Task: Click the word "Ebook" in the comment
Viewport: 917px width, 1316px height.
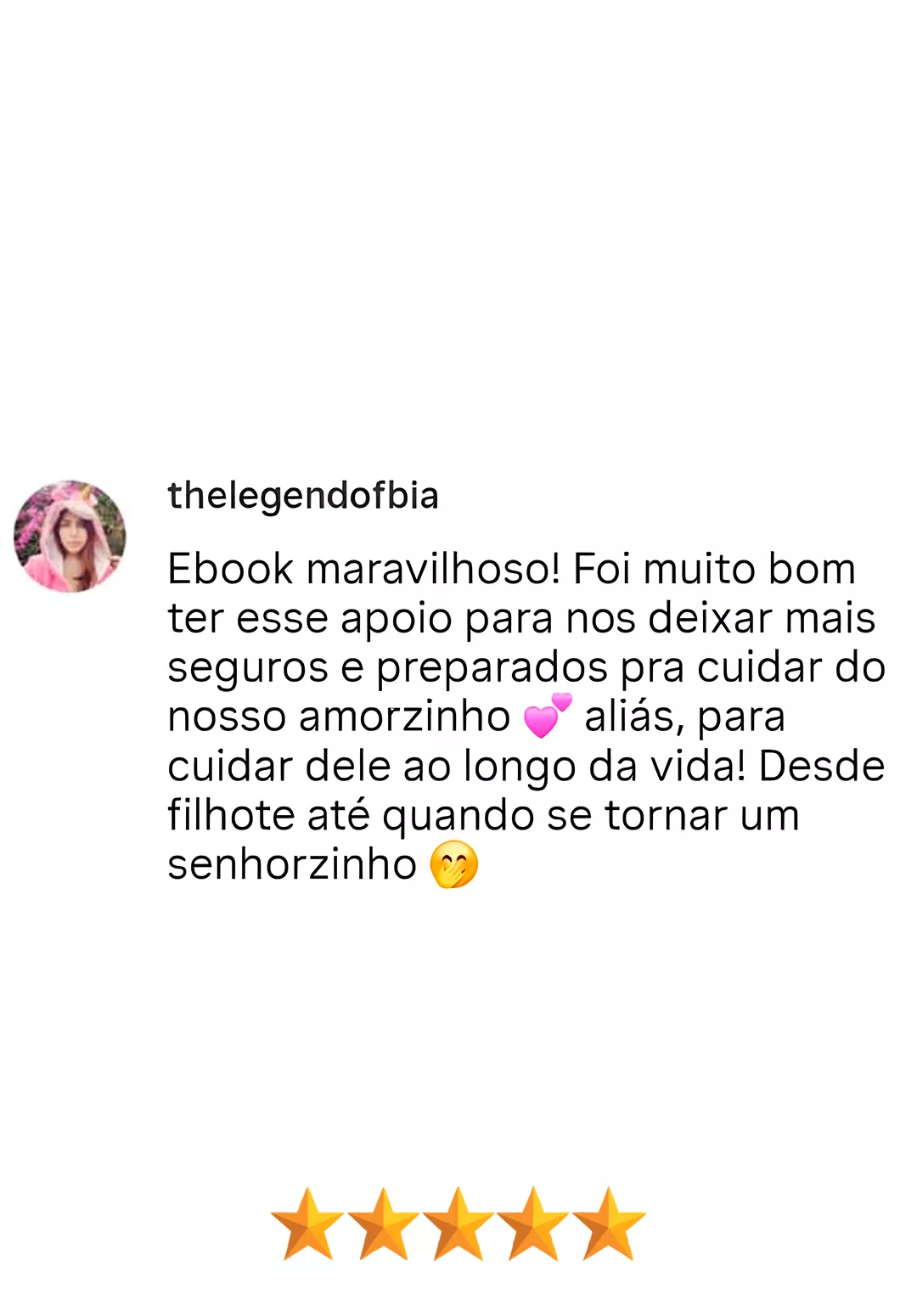Action: click(x=231, y=569)
